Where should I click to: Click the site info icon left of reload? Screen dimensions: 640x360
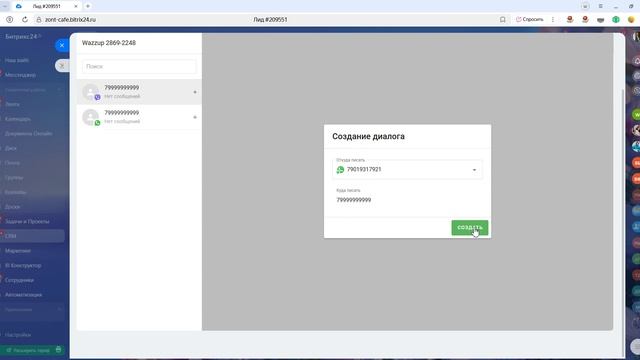(x=9, y=19)
